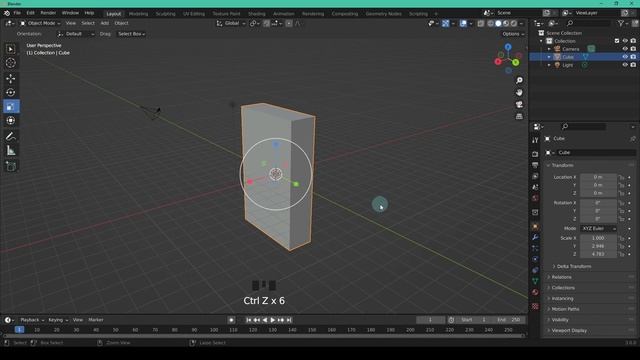Click the End frame field
Image resolution: width=640 pixels, height=360 pixels.
coord(510,320)
